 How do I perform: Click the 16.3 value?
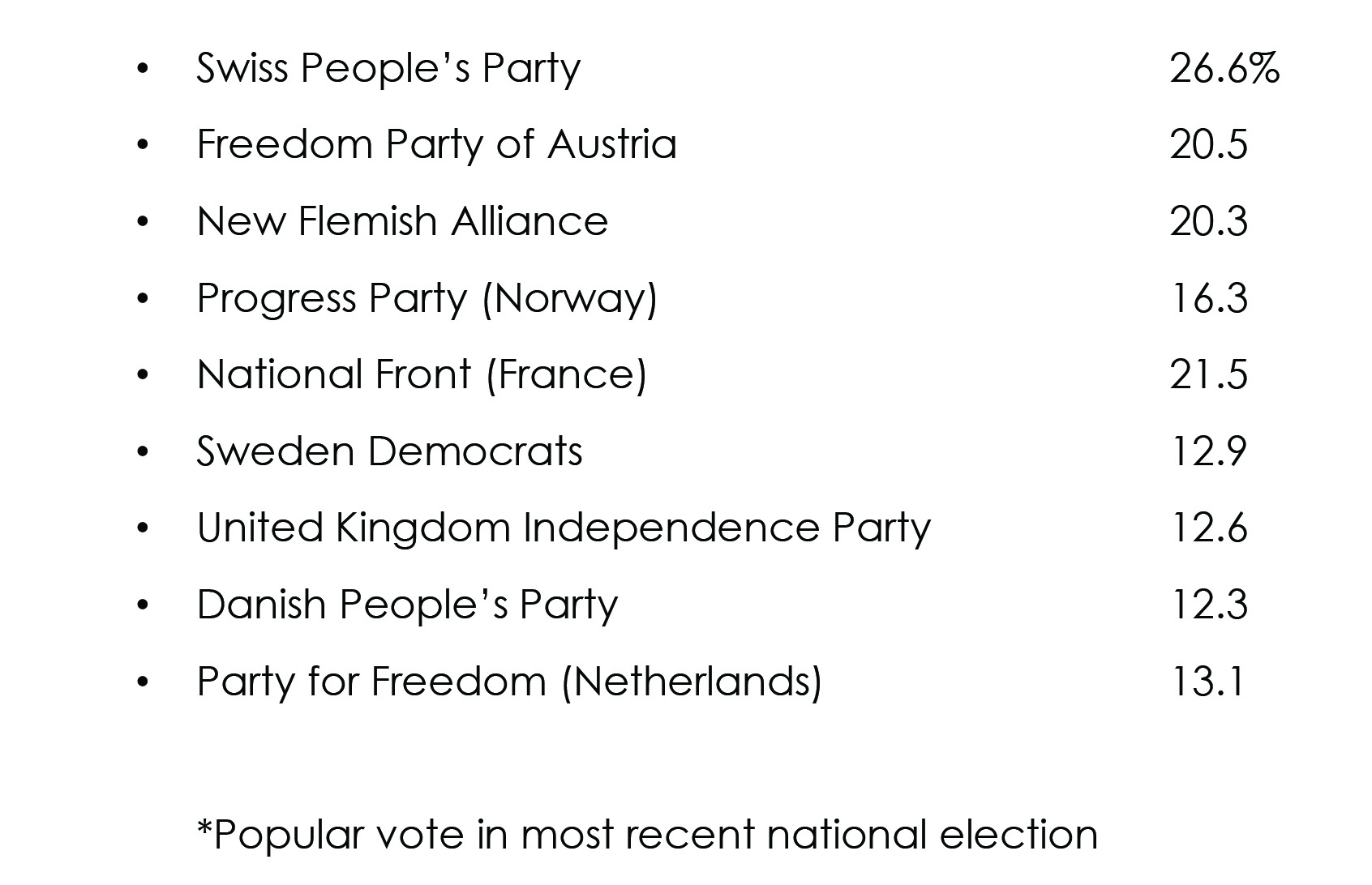tap(1208, 298)
